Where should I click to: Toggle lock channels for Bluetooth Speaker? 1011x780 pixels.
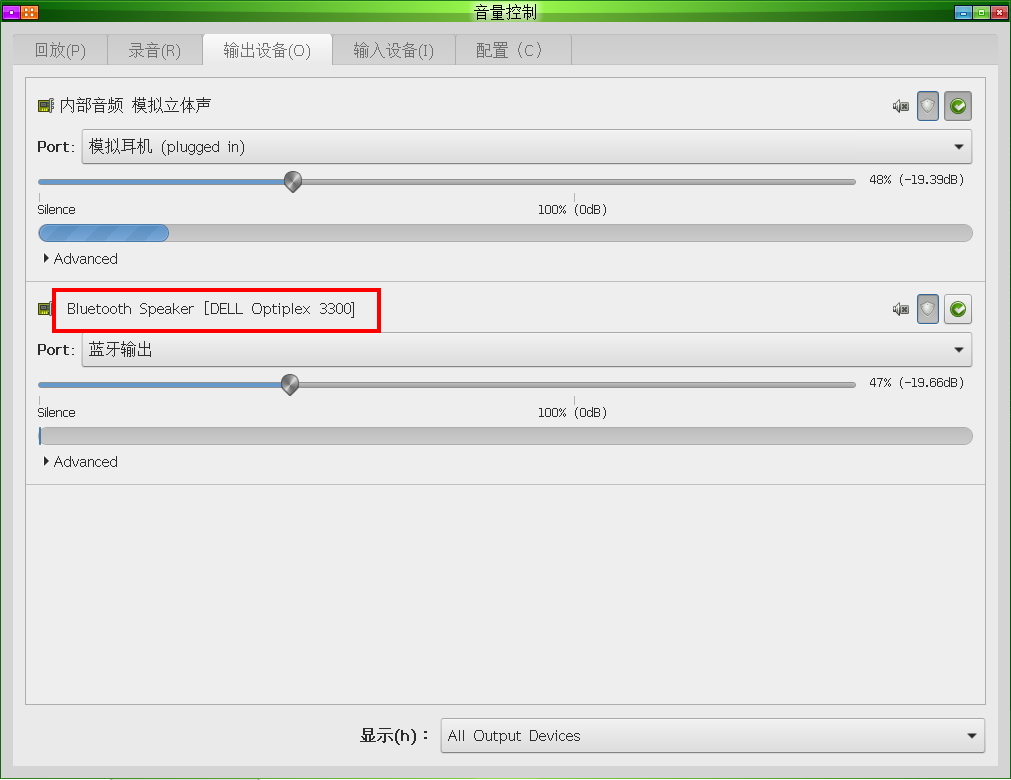point(928,309)
